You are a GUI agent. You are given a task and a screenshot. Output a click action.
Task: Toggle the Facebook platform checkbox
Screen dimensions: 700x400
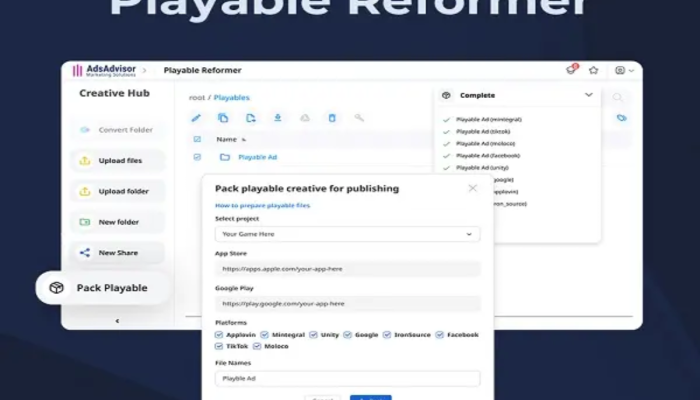[441, 335]
